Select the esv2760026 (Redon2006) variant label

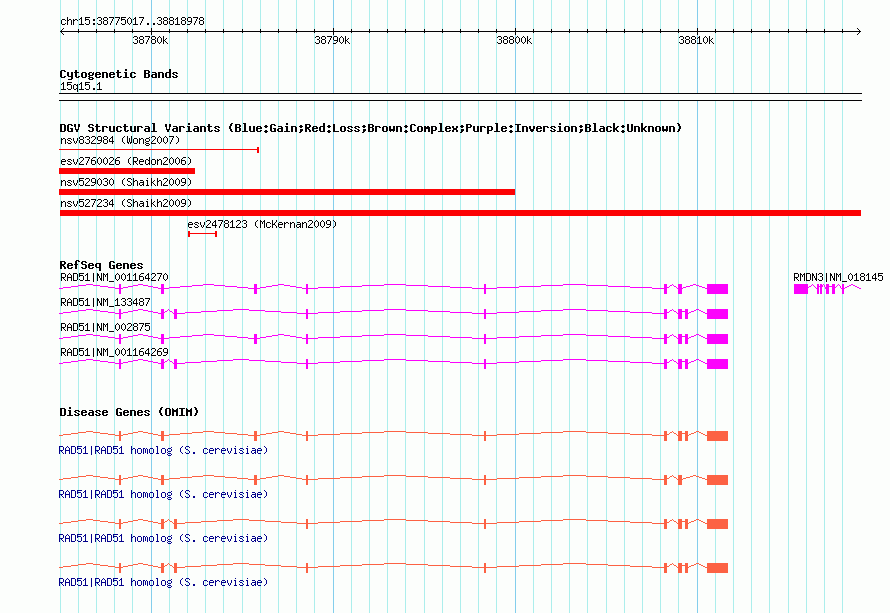(x=126, y=161)
